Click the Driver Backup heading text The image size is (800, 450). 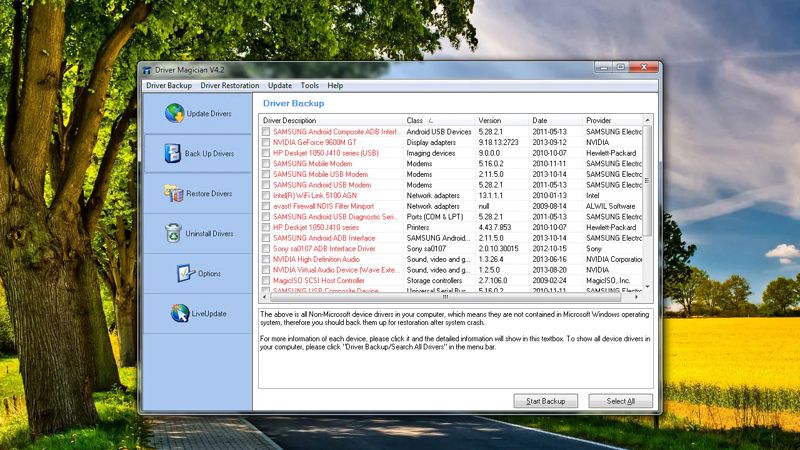pos(293,103)
